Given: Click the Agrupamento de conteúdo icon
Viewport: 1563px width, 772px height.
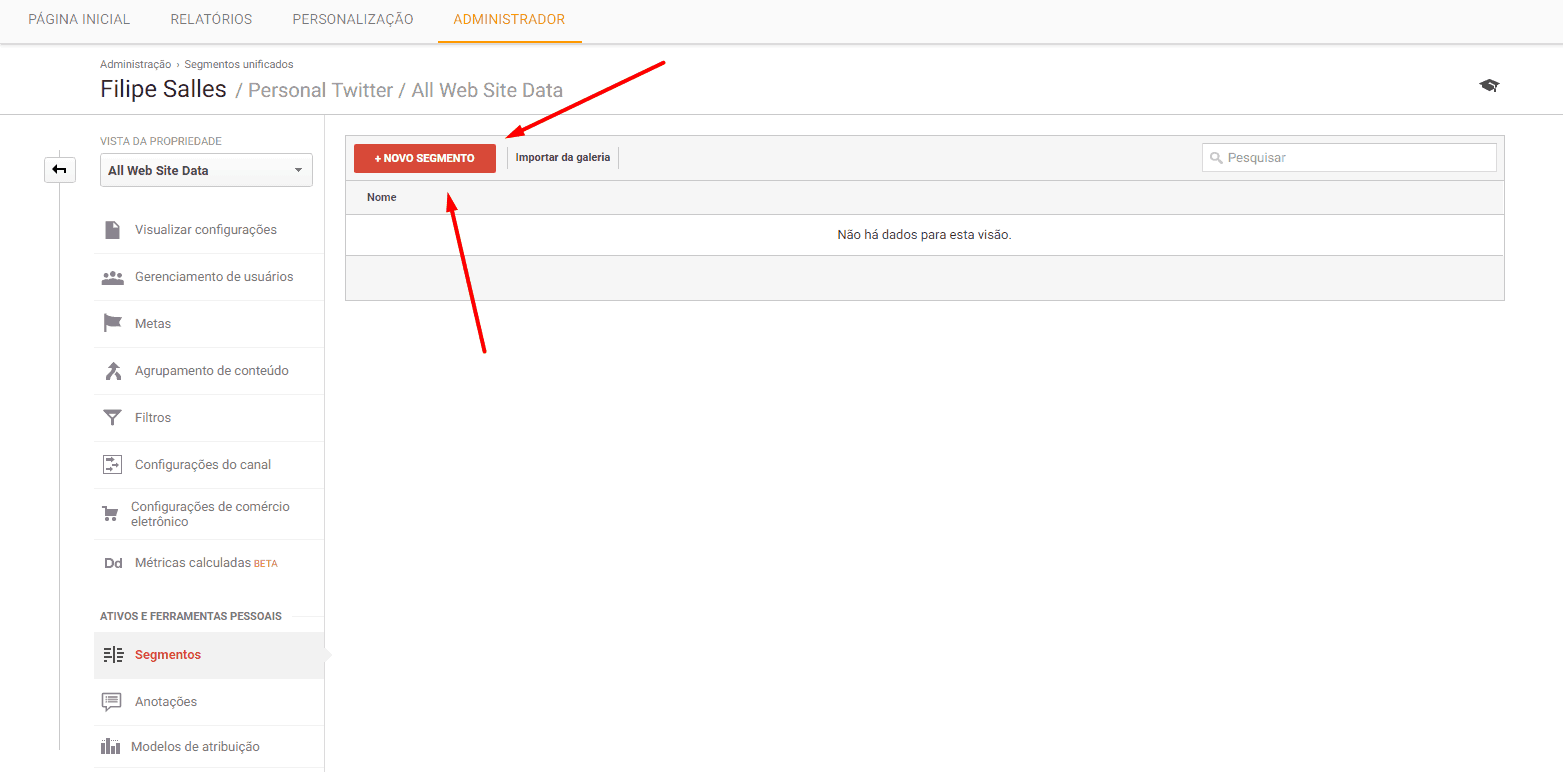Looking at the screenshot, I should 113,371.
